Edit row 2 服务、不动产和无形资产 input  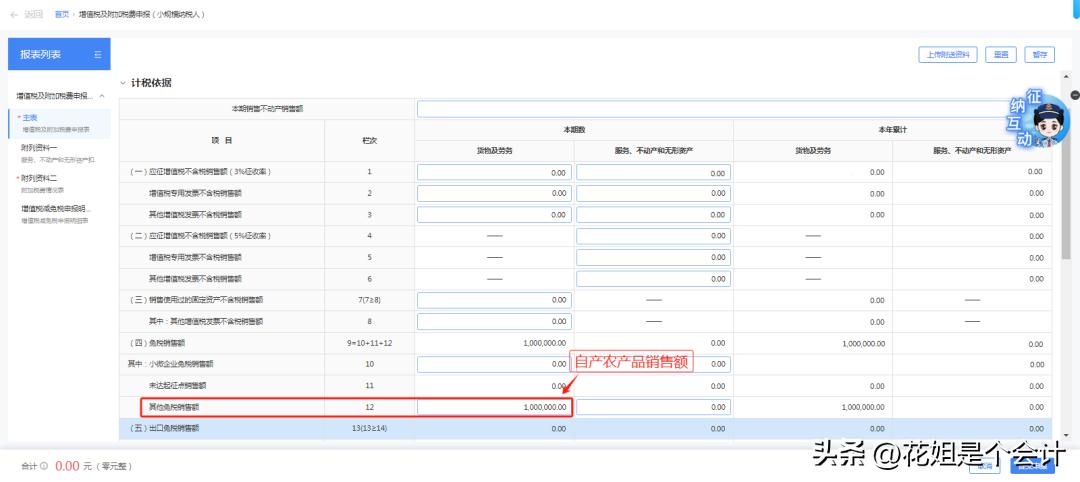[653, 193]
